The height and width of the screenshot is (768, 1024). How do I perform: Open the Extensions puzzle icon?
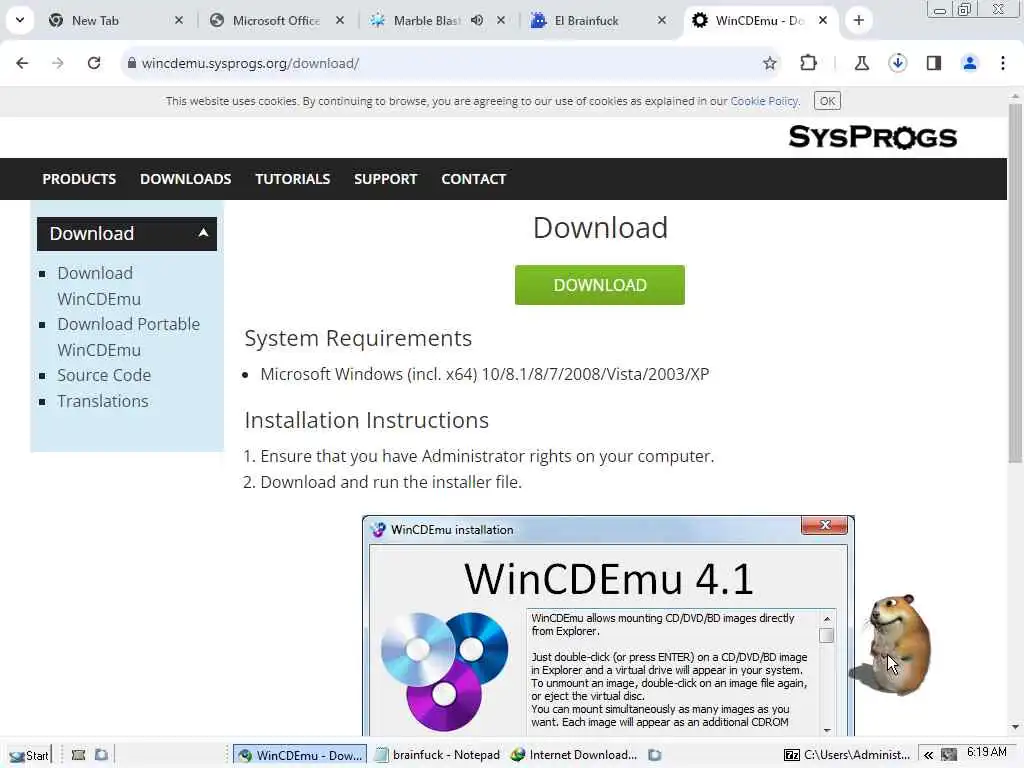tap(808, 63)
